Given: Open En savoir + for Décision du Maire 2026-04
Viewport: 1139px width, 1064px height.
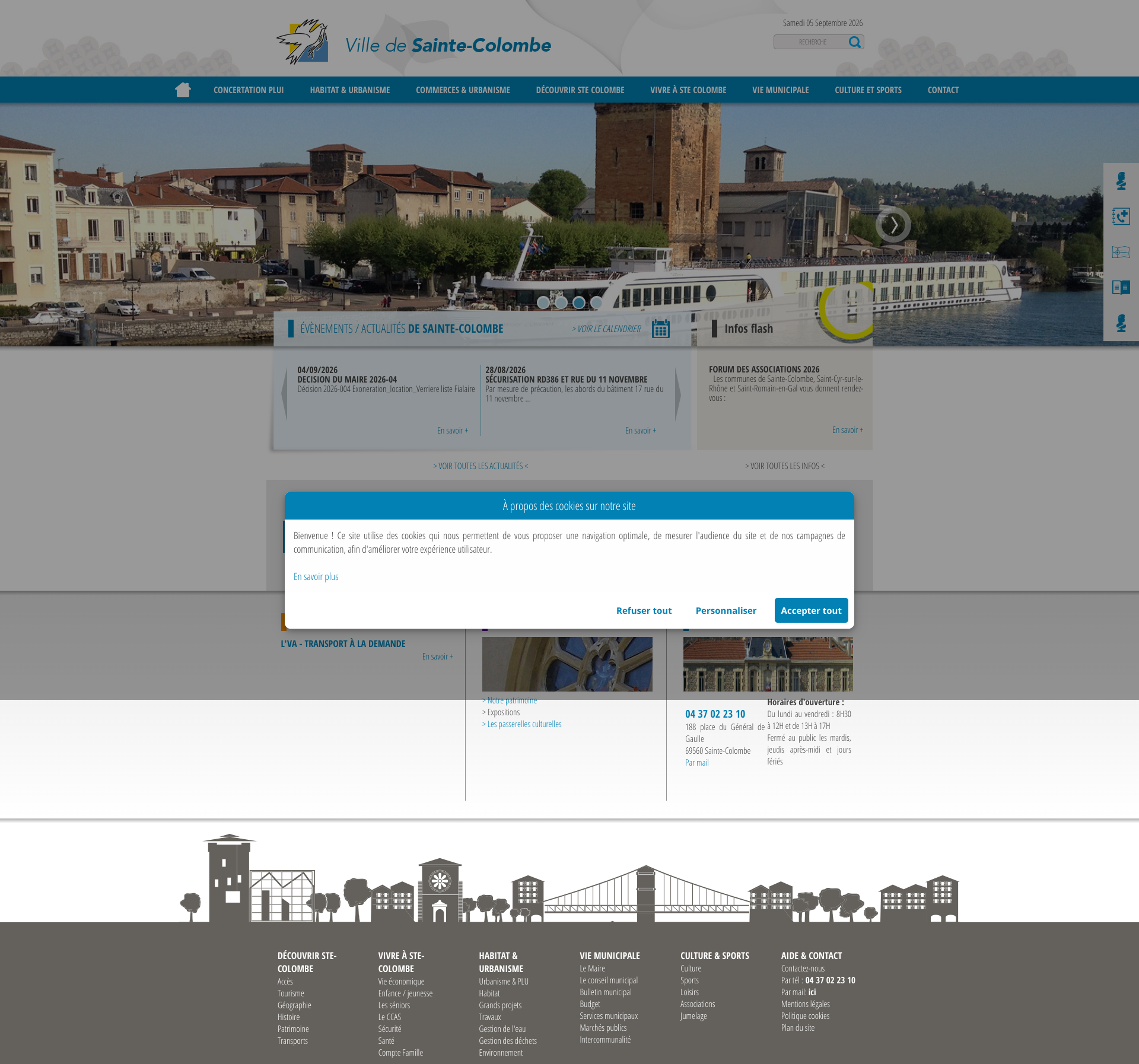Looking at the screenshot, I should click(453, 431).
